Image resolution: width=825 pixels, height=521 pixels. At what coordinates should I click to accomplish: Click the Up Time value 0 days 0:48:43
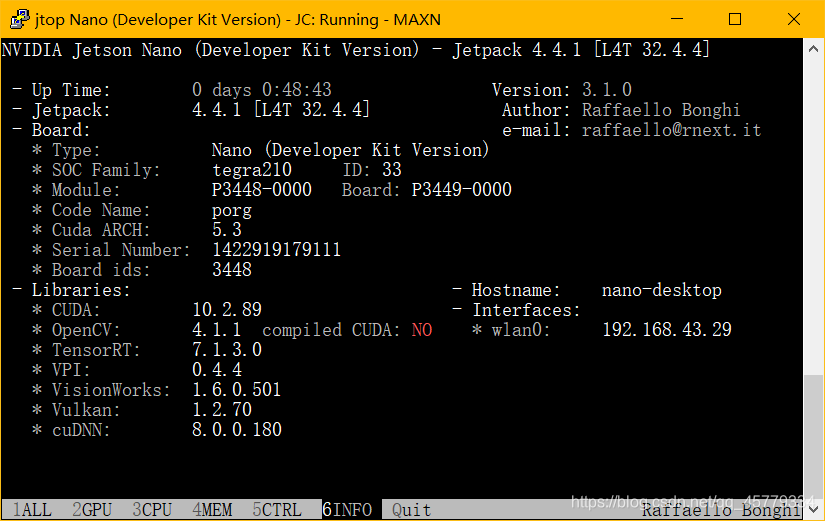(x=262, y=90)
